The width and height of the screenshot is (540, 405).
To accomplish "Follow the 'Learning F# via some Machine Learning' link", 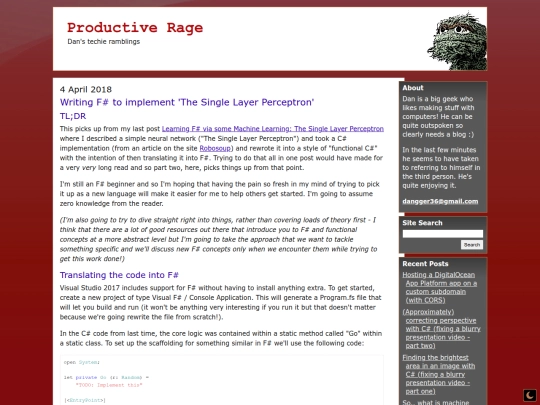I will coord(273,129).
